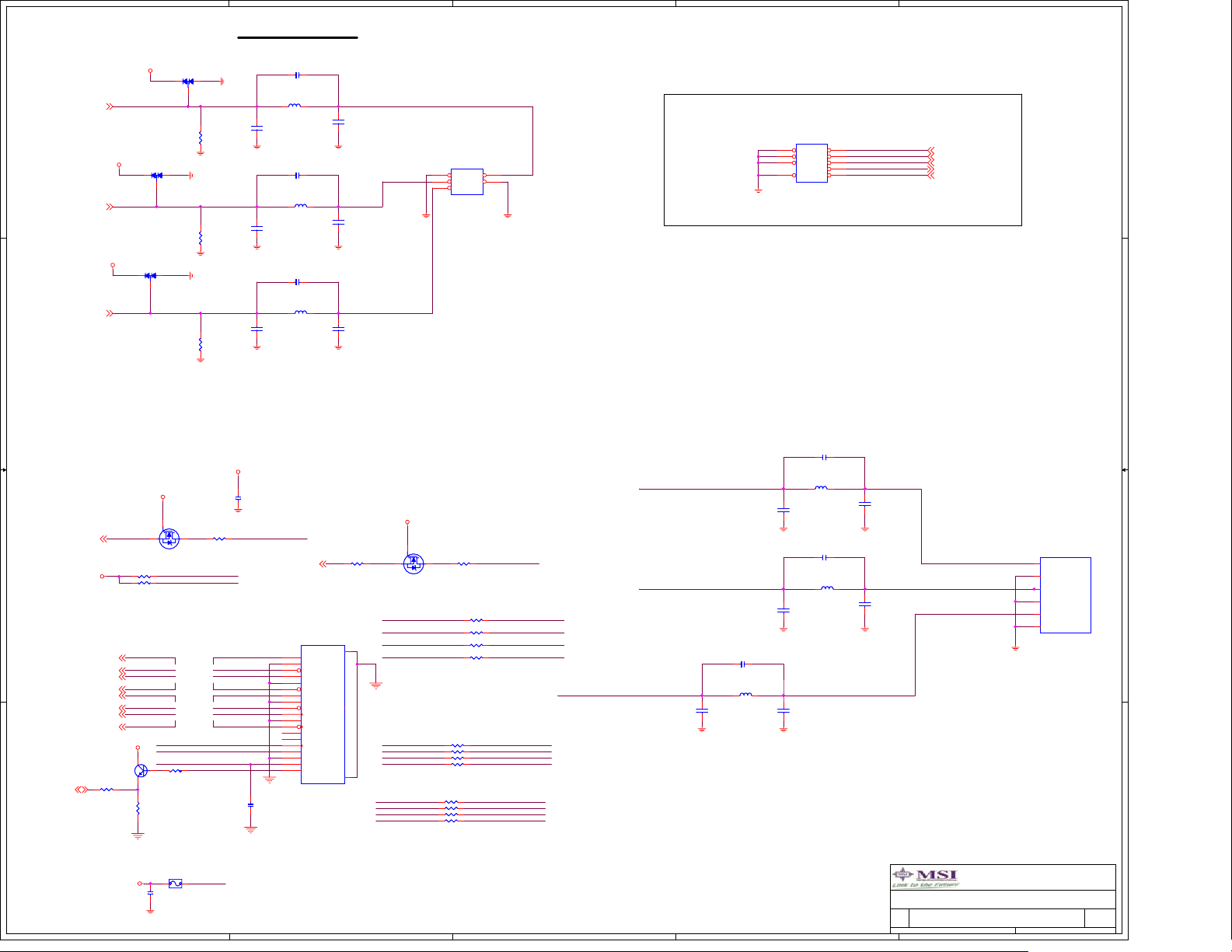Select the dual diode on bottom left filter line
The image size is (1232, 952).
click(150, 276)
